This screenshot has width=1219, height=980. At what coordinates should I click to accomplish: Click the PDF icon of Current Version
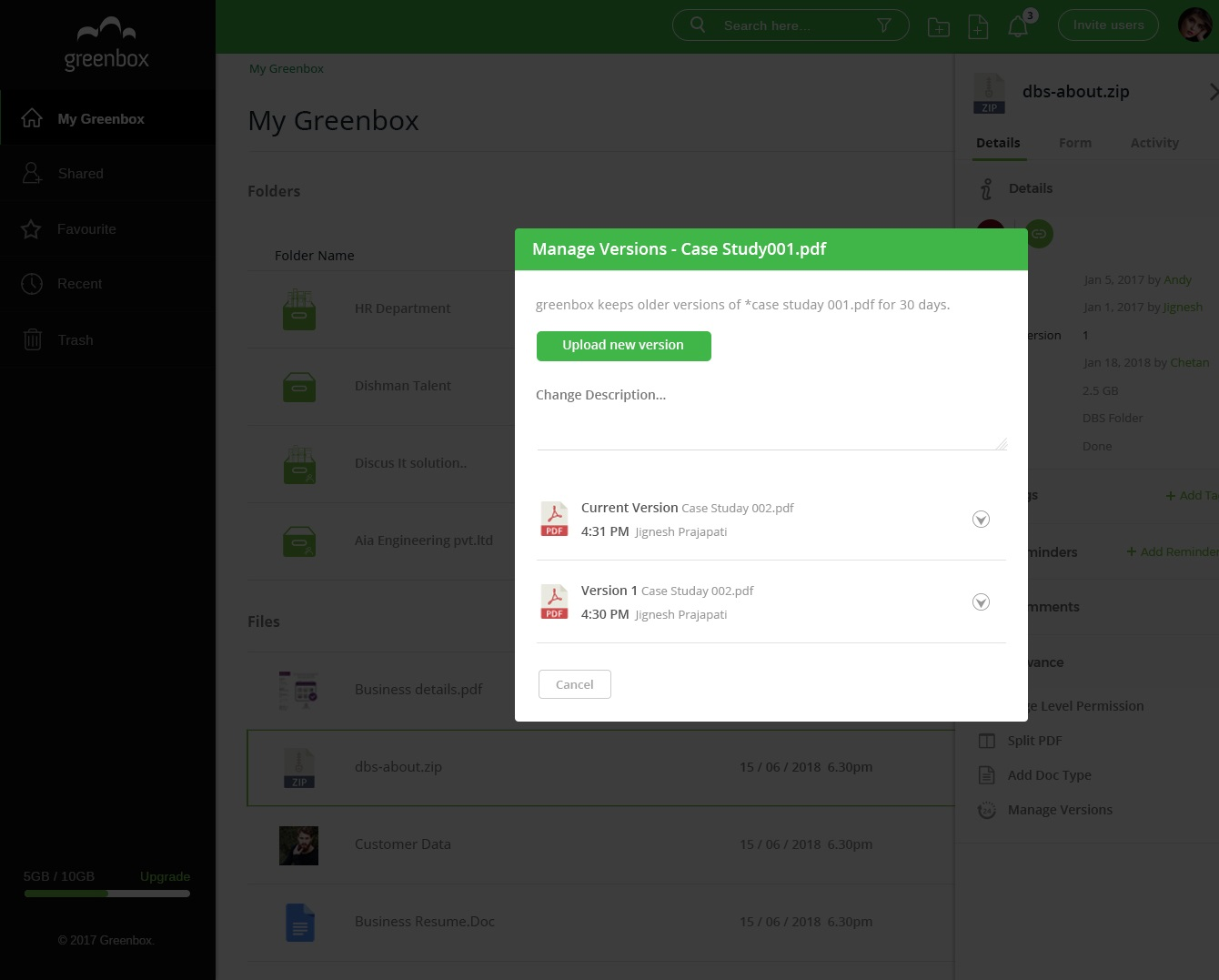click(554, 519)
